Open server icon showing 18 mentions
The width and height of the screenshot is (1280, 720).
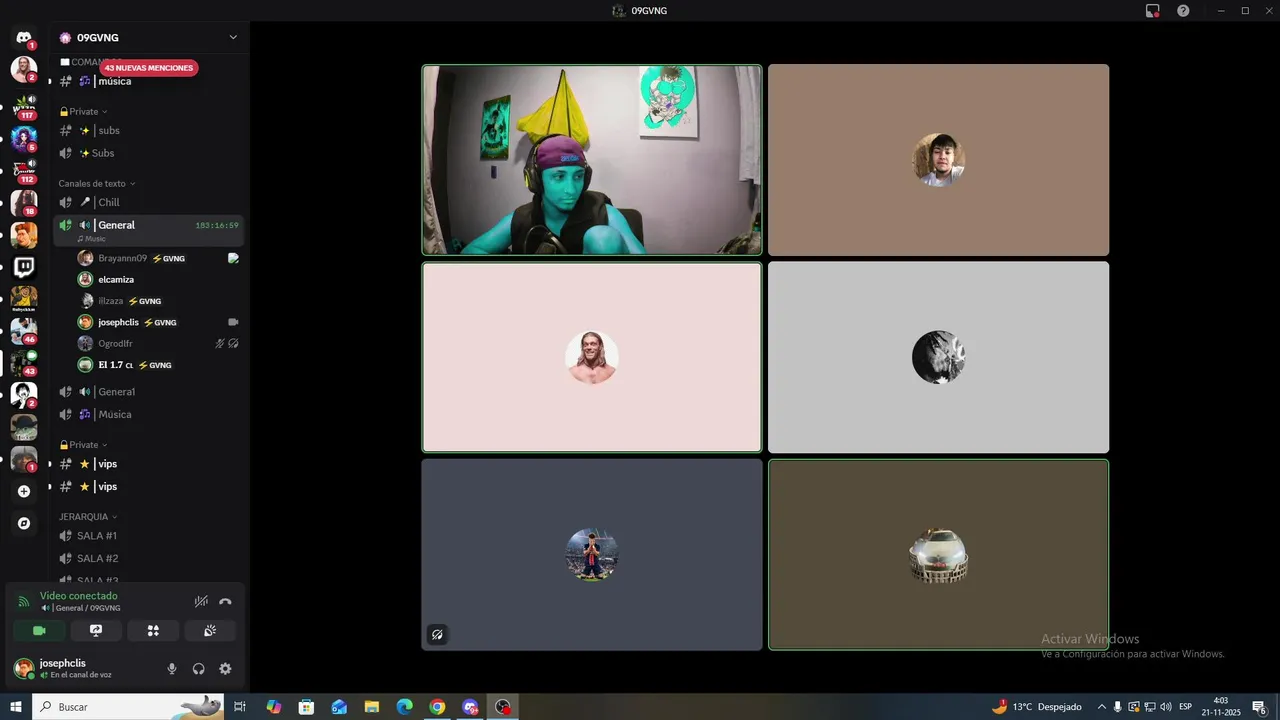[x=24, y=202]
